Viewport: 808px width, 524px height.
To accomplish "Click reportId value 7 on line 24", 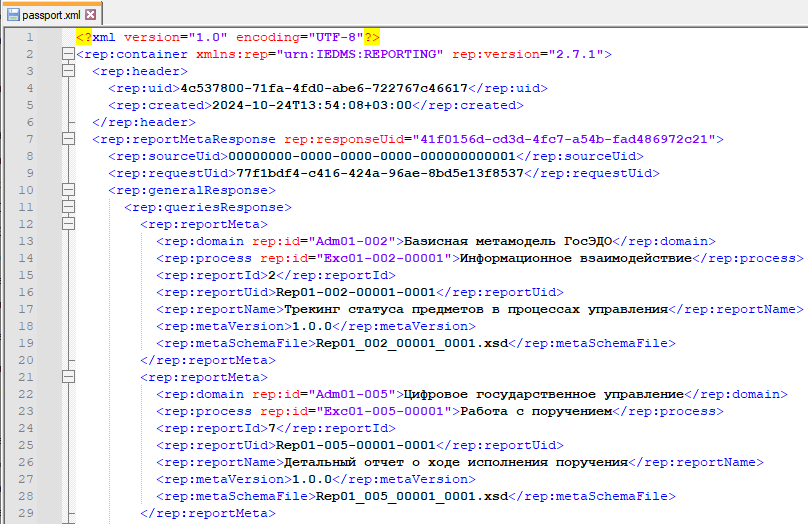I will click(272, 428).
